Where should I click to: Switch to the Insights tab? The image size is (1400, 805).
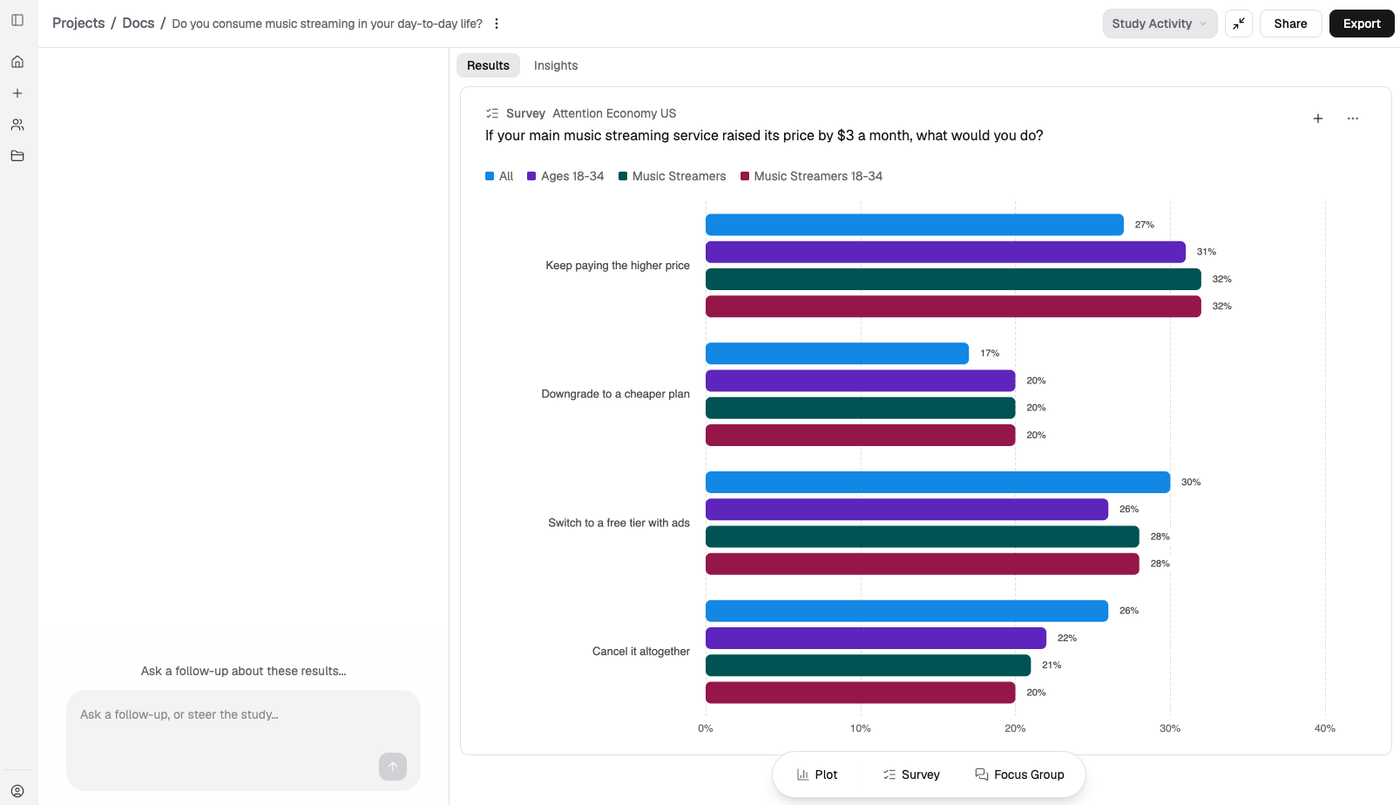pyautogui.click(x=556, y=66)
